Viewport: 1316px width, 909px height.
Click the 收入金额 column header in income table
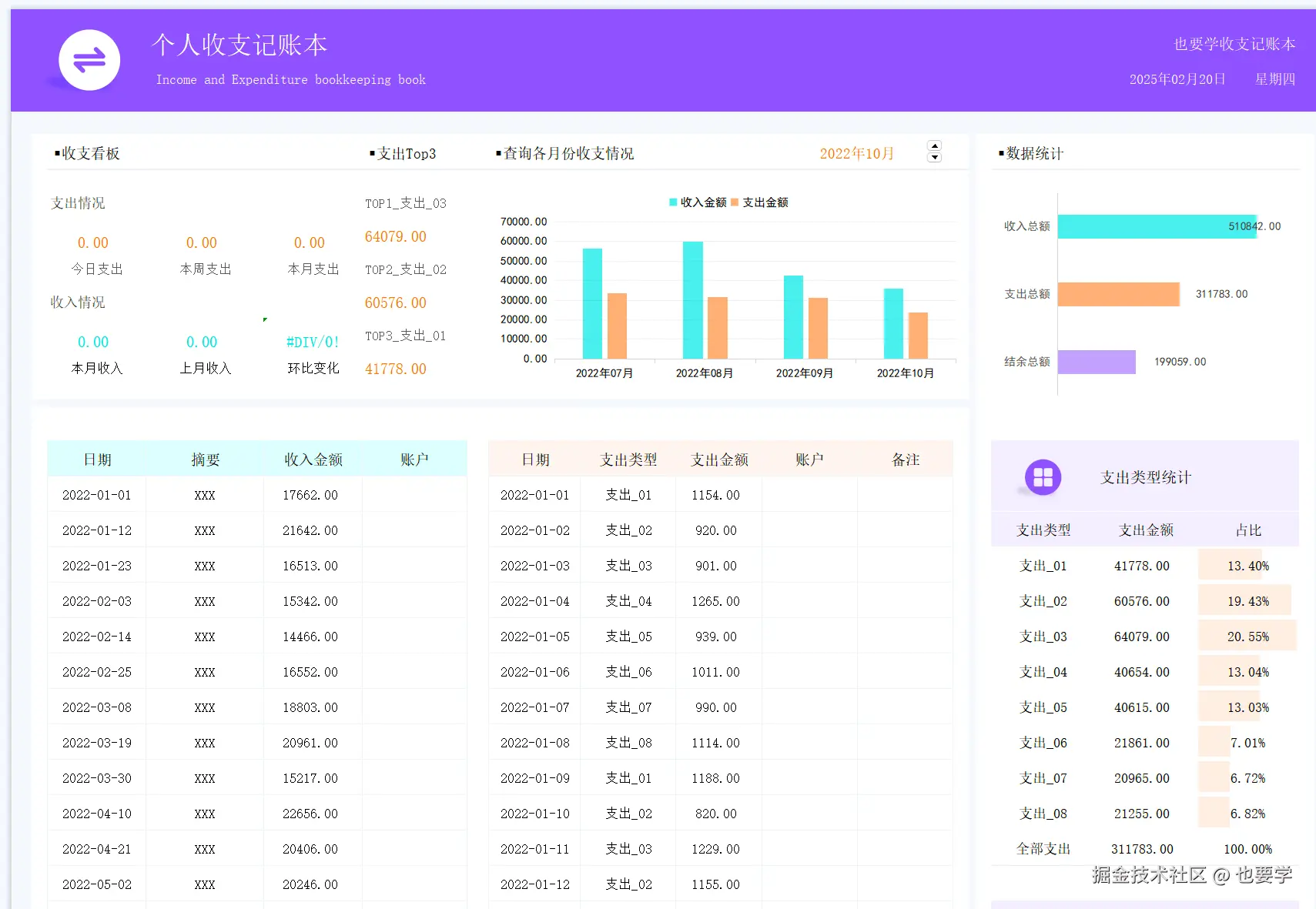(x=313, y=460)
